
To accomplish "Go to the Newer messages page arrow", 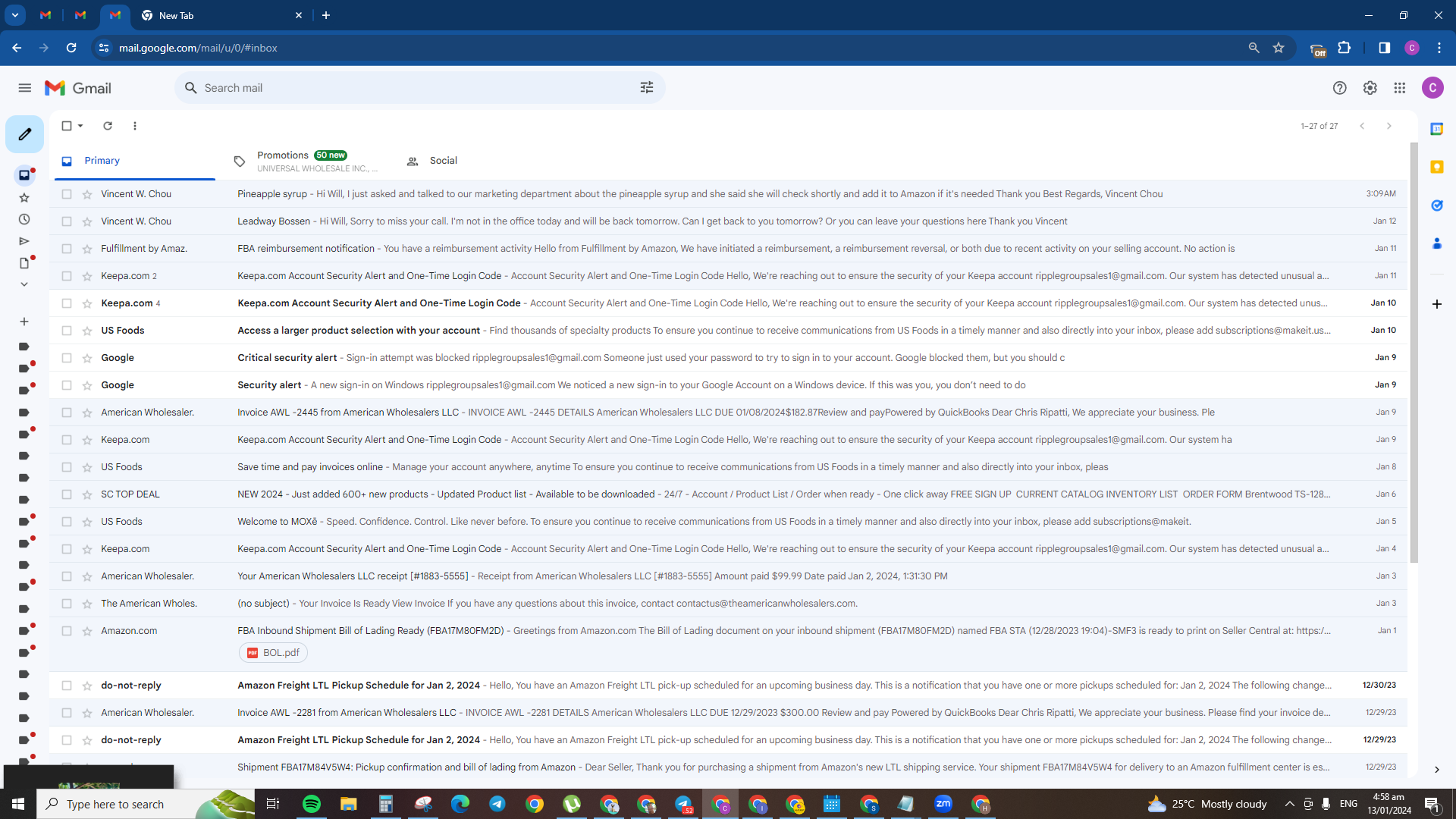I will (1362, 126).
